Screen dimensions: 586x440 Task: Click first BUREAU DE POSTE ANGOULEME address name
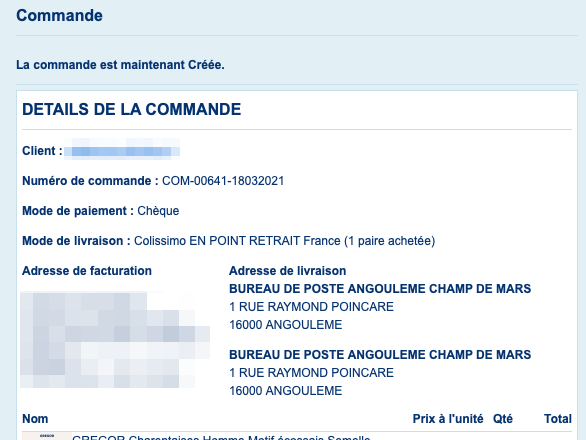tap(380, 289)
